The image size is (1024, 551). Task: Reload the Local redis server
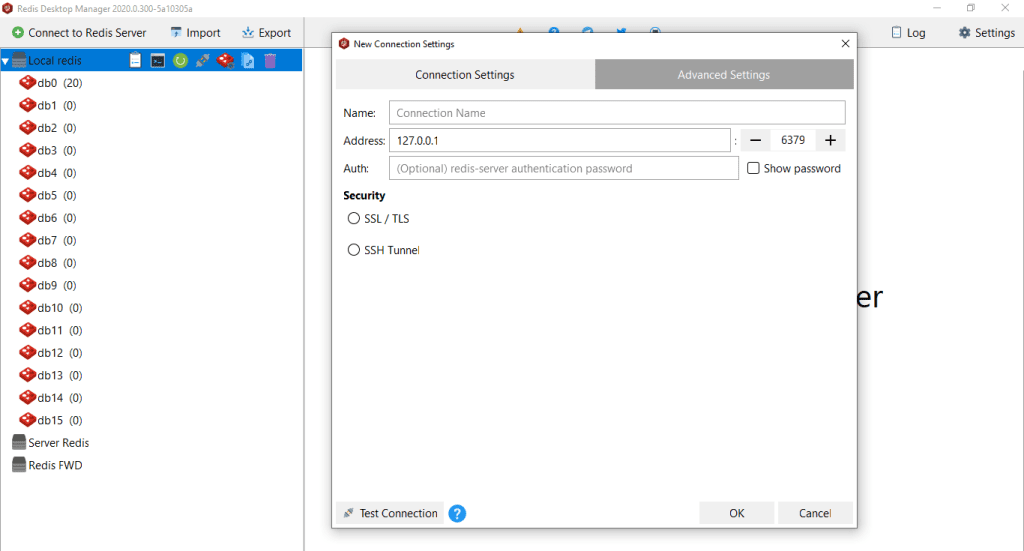click(x=180, y=61)
